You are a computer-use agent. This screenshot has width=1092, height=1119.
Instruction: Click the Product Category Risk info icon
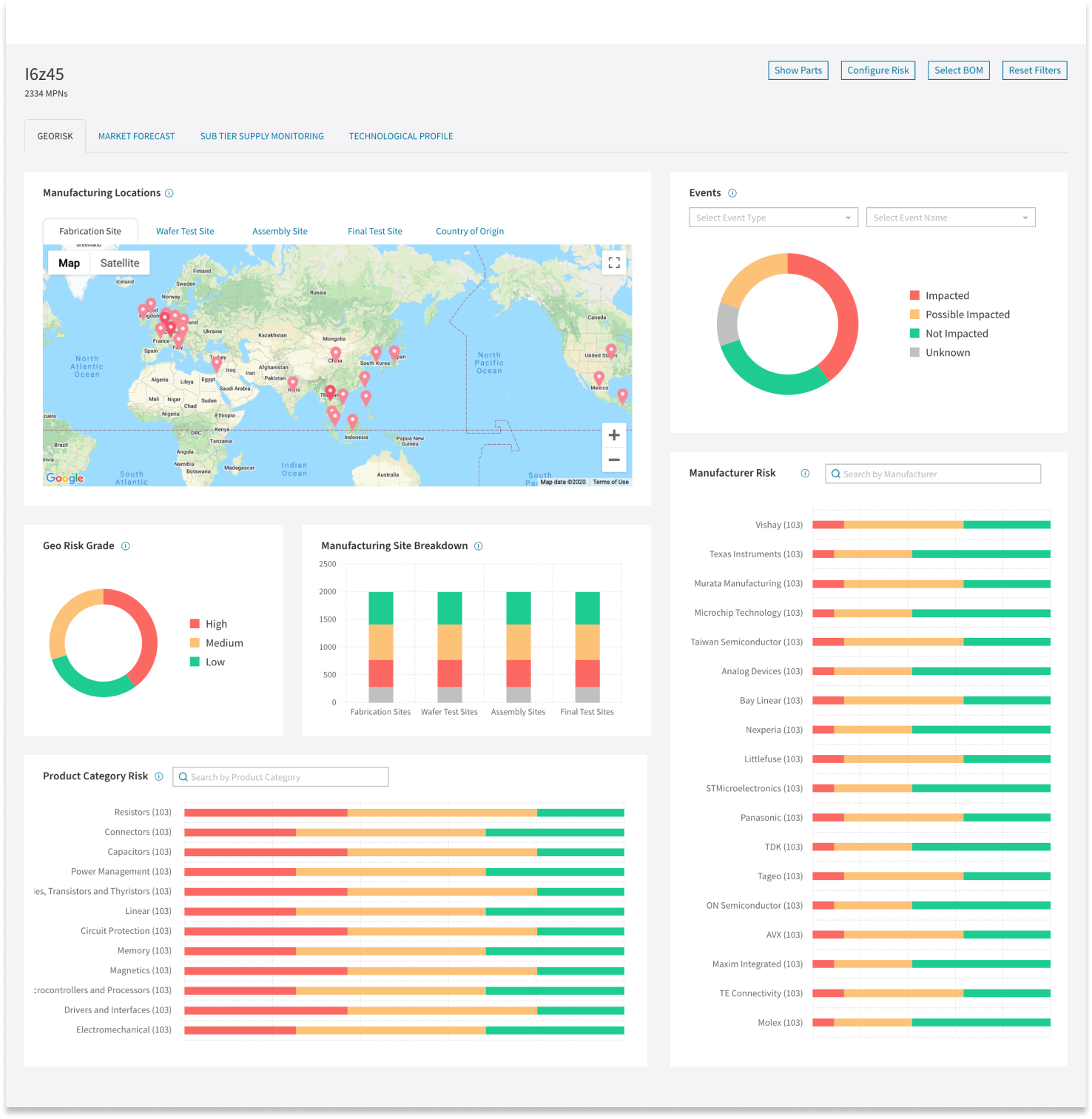click(x=158, y=776)
